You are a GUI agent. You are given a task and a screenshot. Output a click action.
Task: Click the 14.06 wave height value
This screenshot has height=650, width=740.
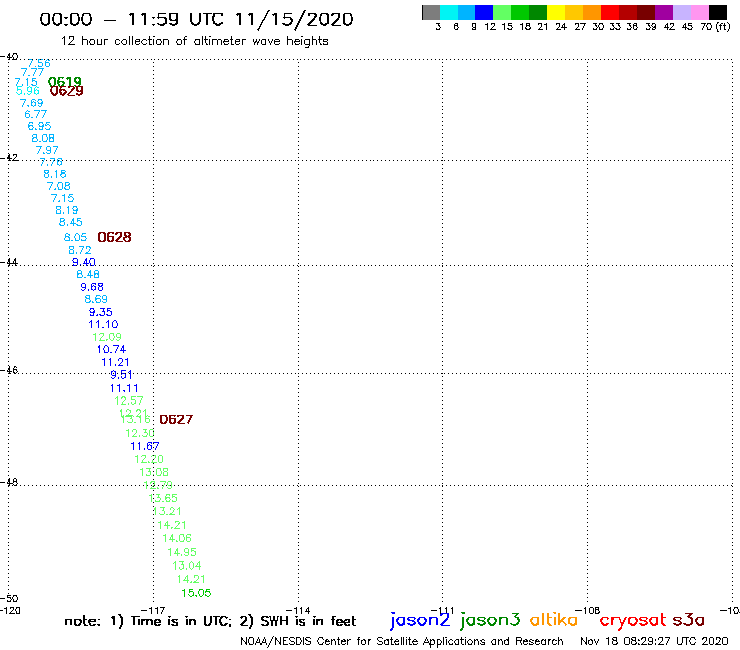[177, 538]
